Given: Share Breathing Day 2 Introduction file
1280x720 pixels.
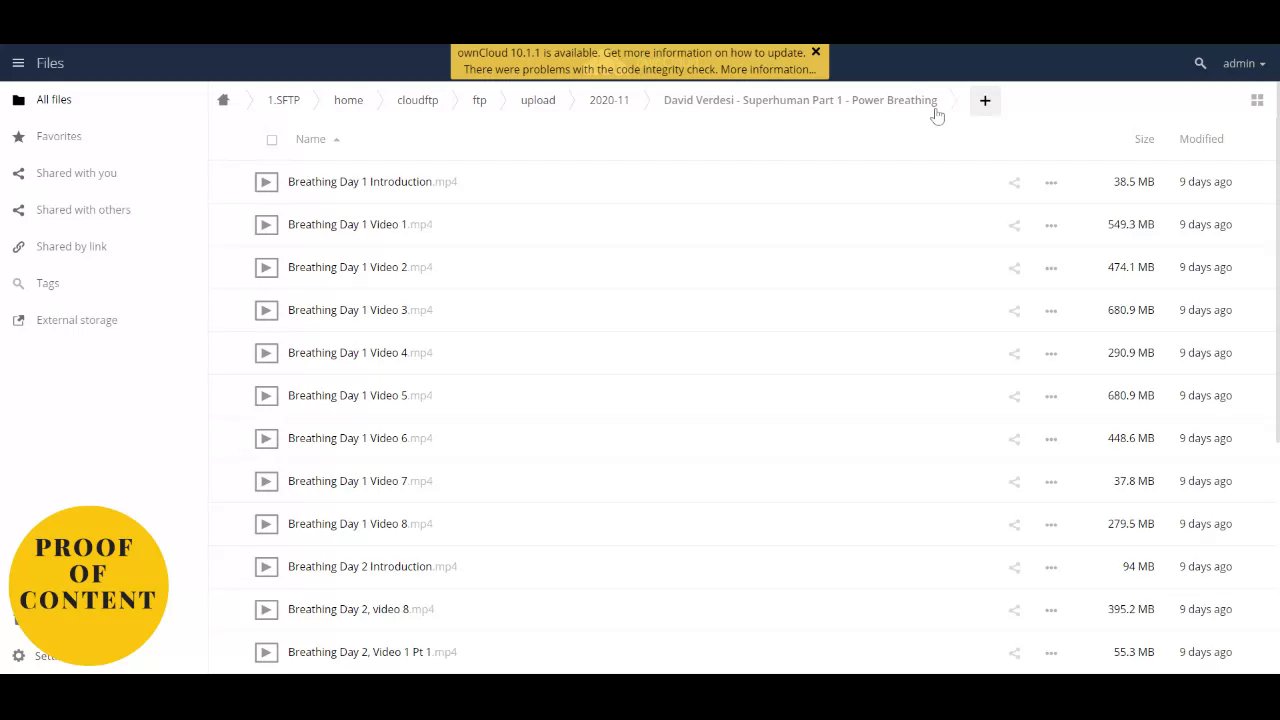Looking at the screenshot, I should [x=1014, y=567].
